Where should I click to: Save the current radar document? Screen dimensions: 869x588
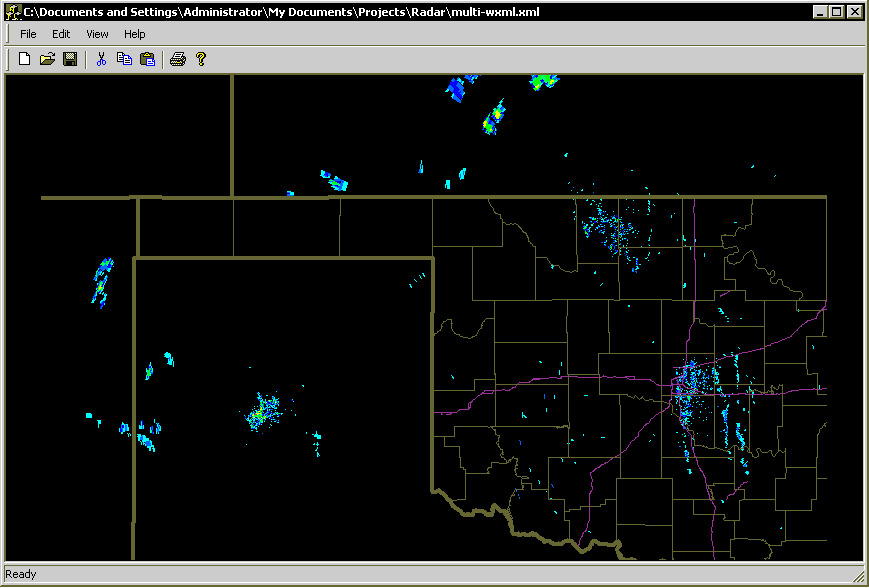(69, 58)
